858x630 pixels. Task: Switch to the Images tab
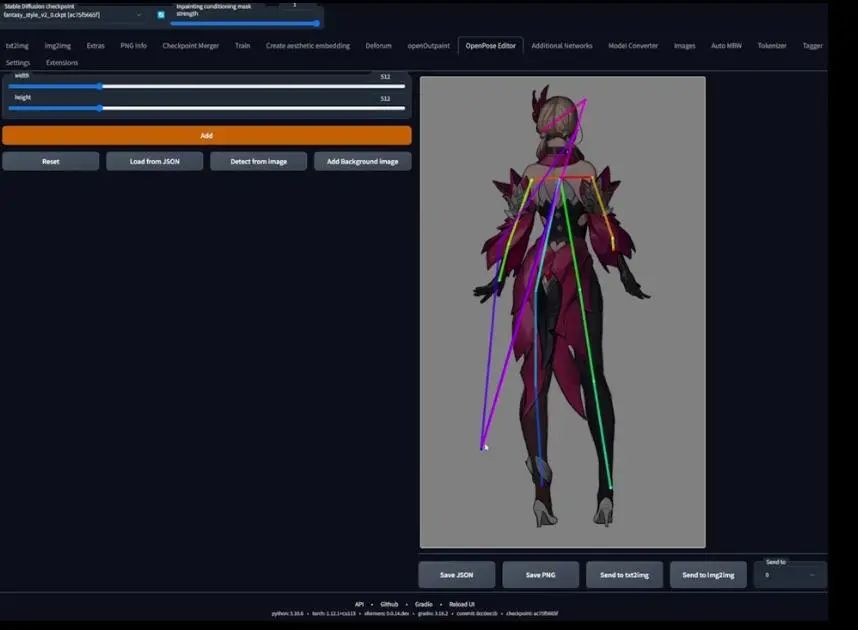(684, 46)
